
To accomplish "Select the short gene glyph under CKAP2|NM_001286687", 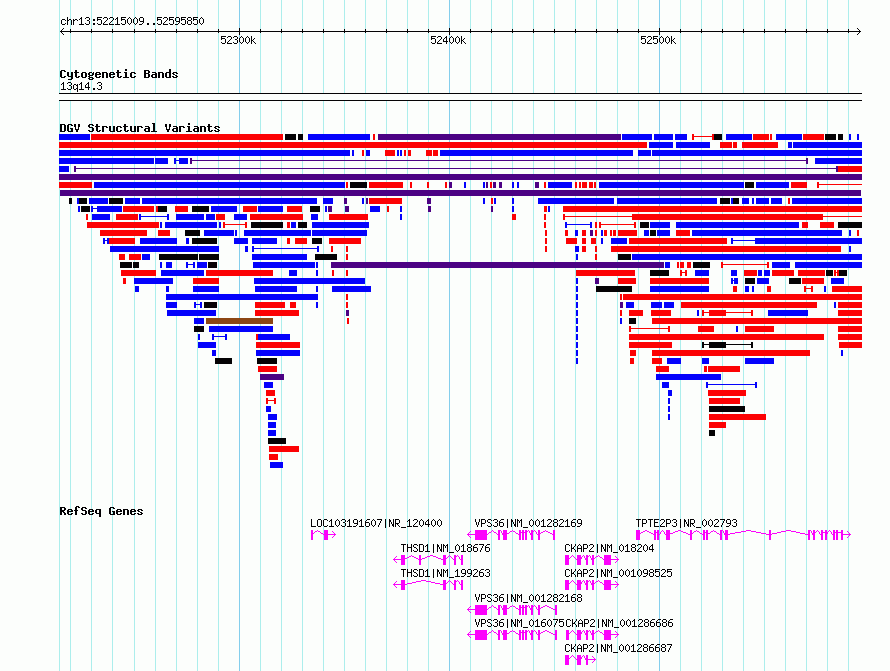I will pos(580,660).
